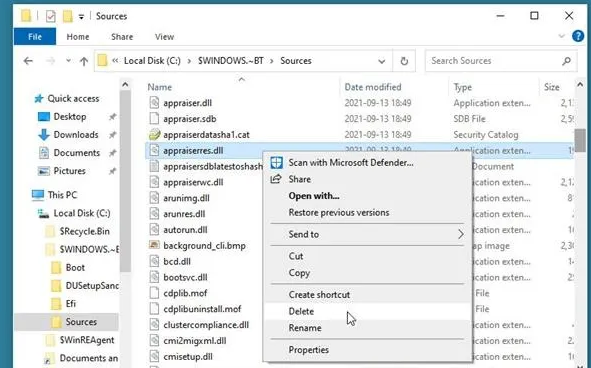Navigate up one folder level arrow
Viewport: 591px width, 368px height.
tap(84, 61)
